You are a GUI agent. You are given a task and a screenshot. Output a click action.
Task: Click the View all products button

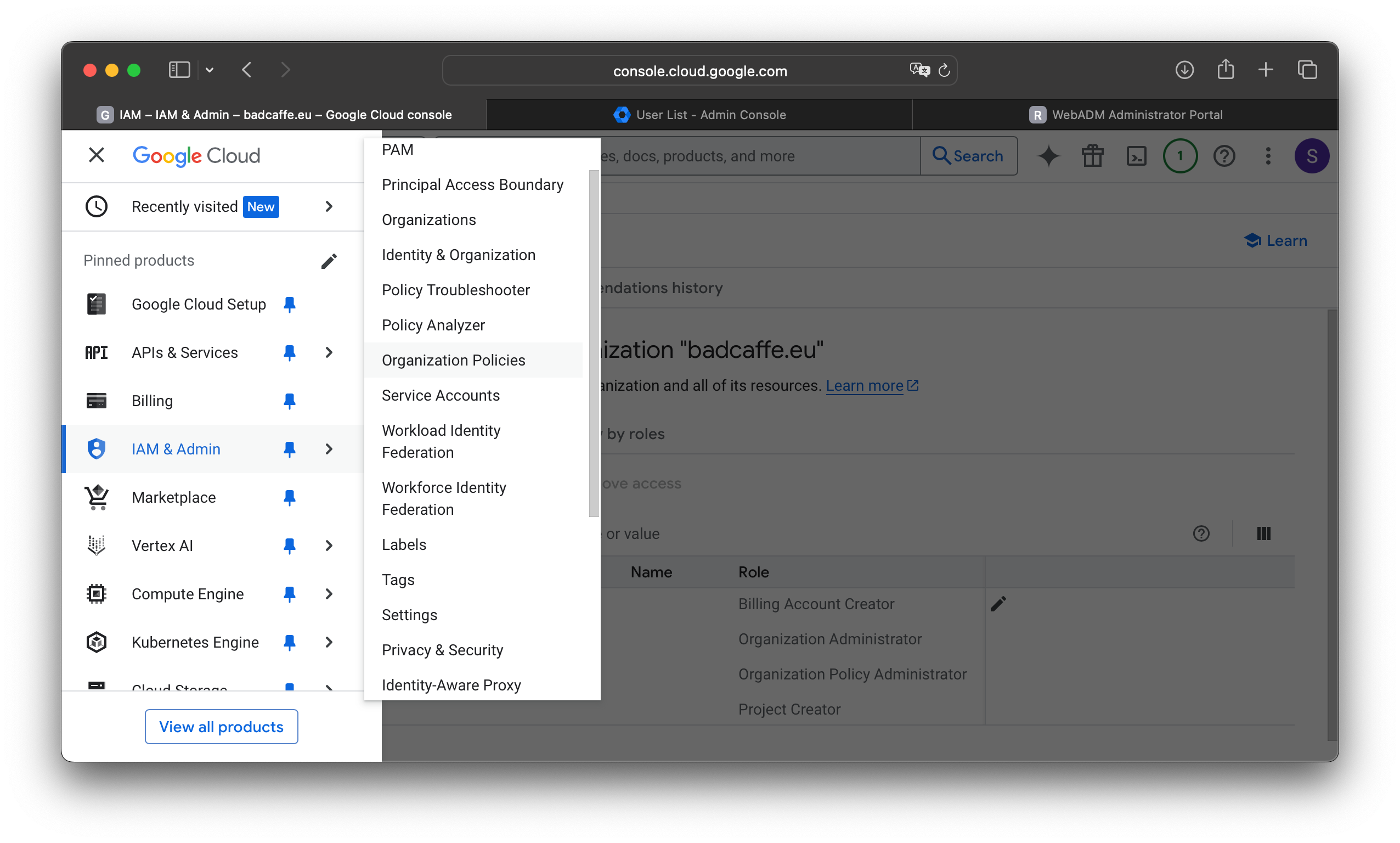point(222,727)
